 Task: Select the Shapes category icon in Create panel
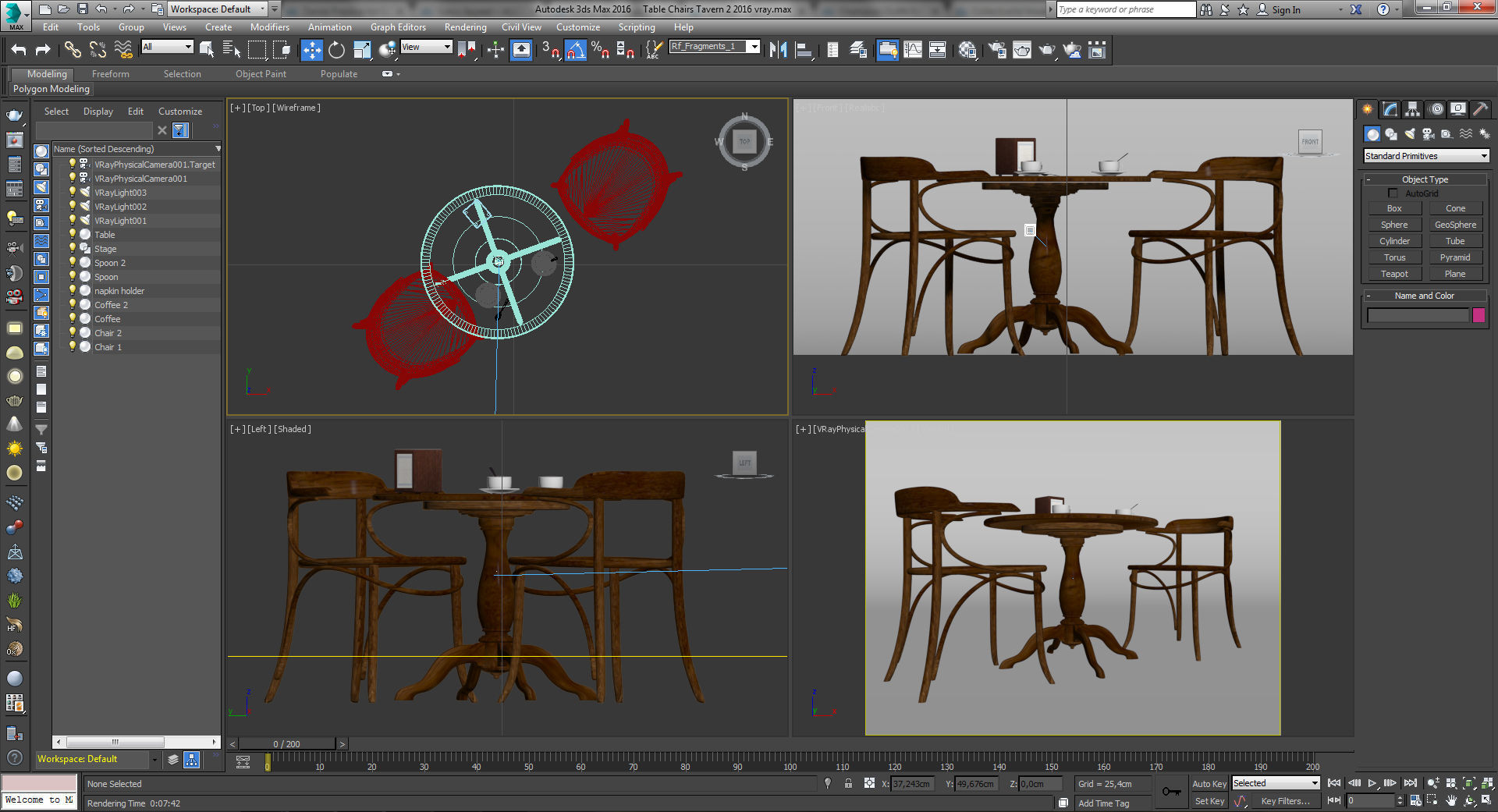click(1391, 134)
